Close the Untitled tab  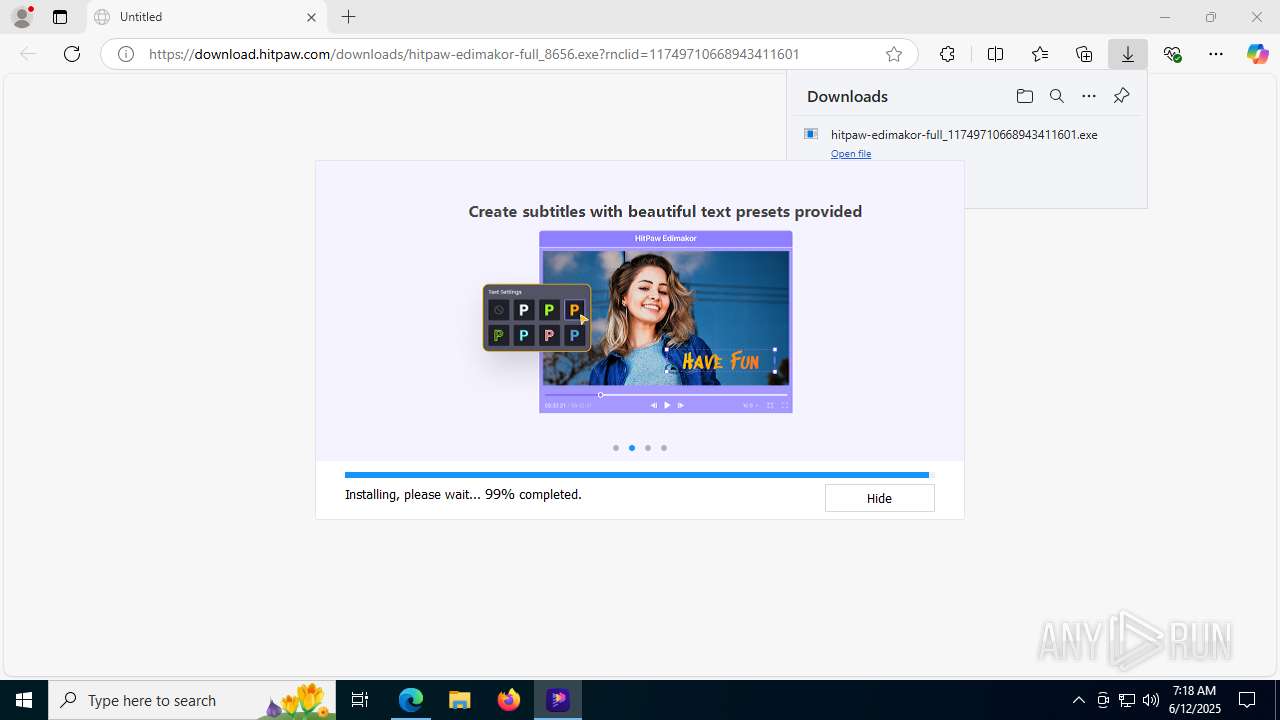pos(311,17)
